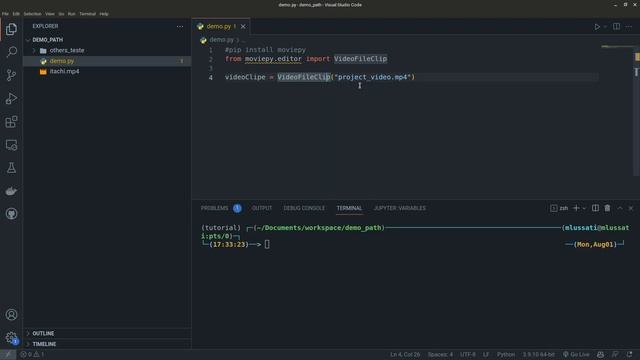Split the editor right
The height and width of the screenshot is (360, 640).
(616, 27)
